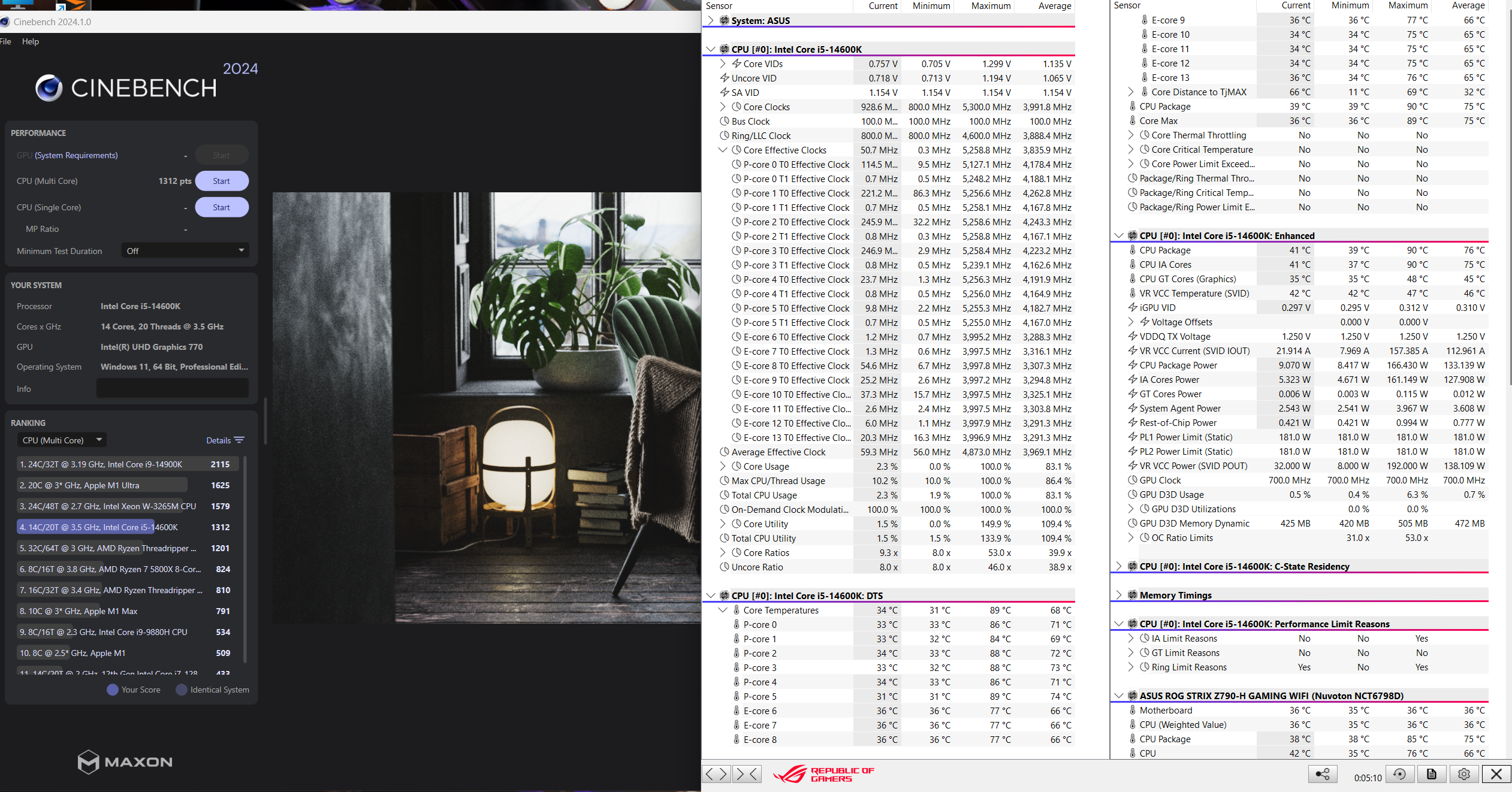Image resolution: width=1512 pixels, height=792 pixels.
Task: Start the CPU (Single Core) benchmark
Action: (222, 207)
